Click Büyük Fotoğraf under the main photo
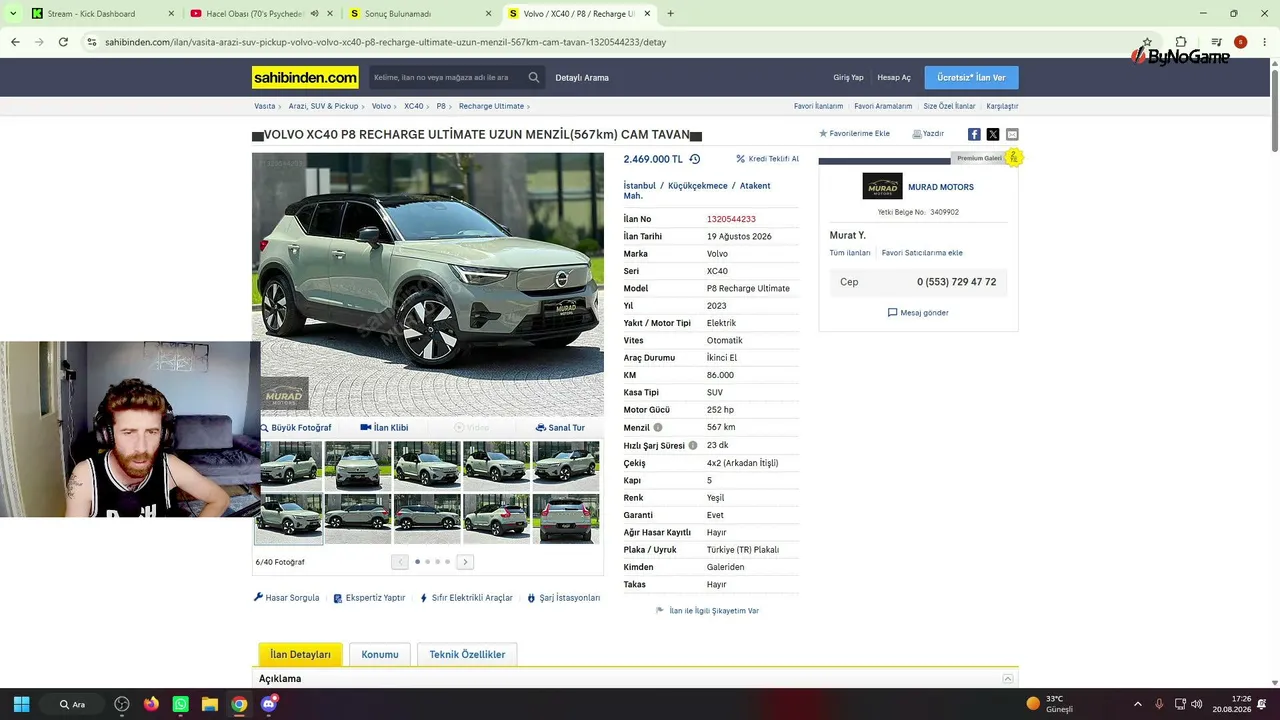Image resolution: width=1280 pixels, height=720 pixels. pyautogui.click(x=296, y=428)
